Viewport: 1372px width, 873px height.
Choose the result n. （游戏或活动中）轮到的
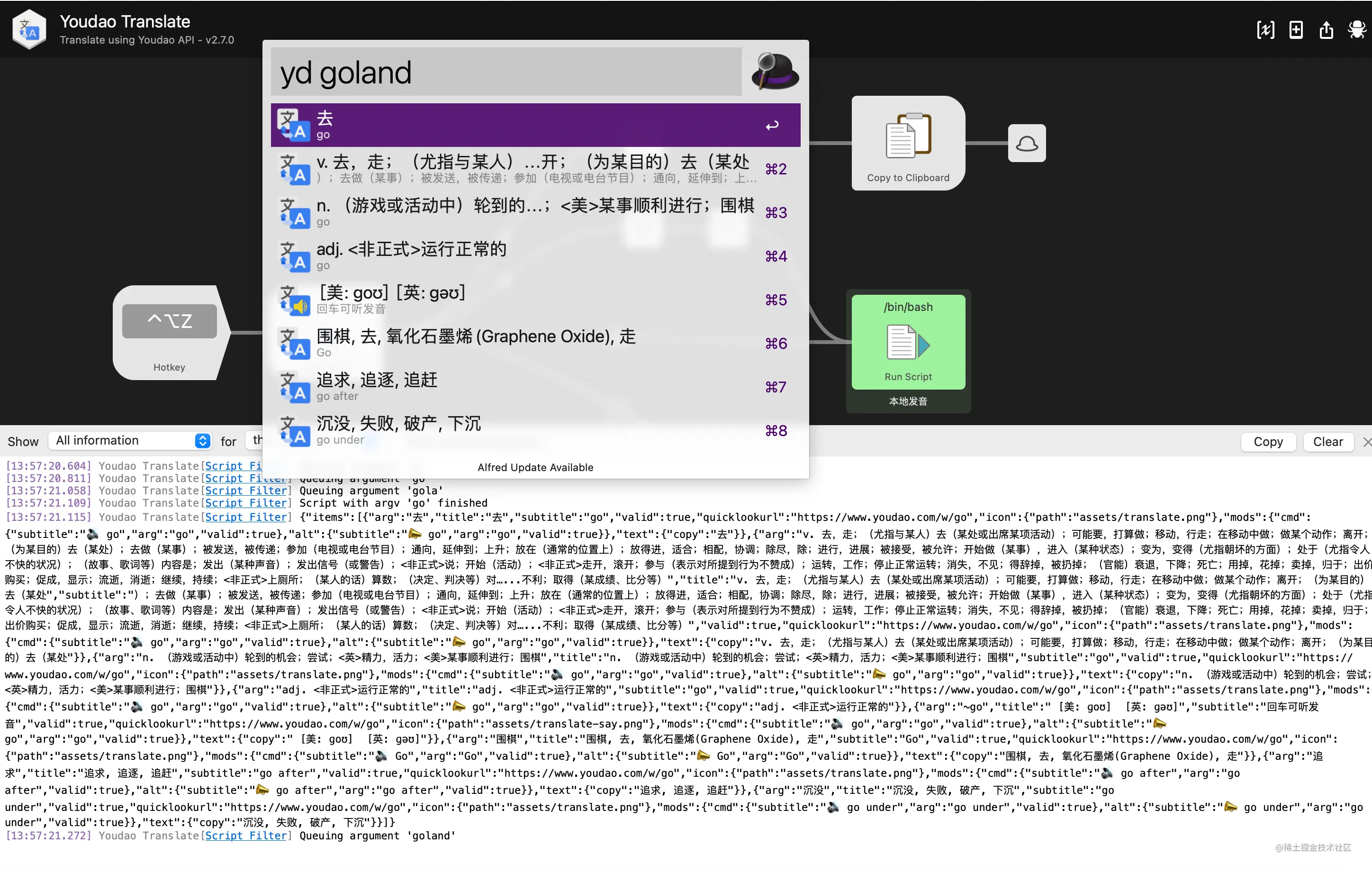[535, 212]
